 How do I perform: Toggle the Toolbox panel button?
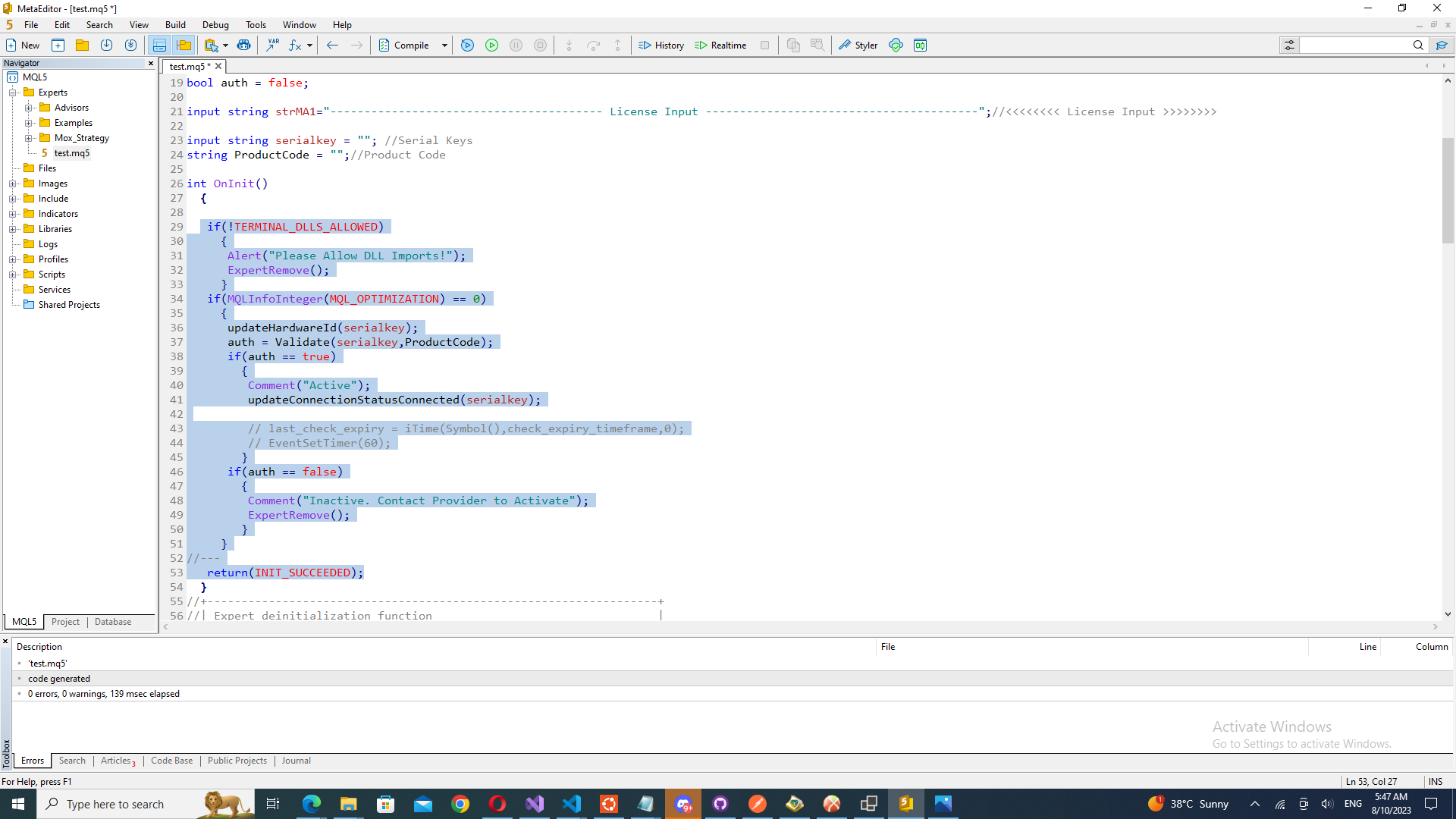pos(159,45)
